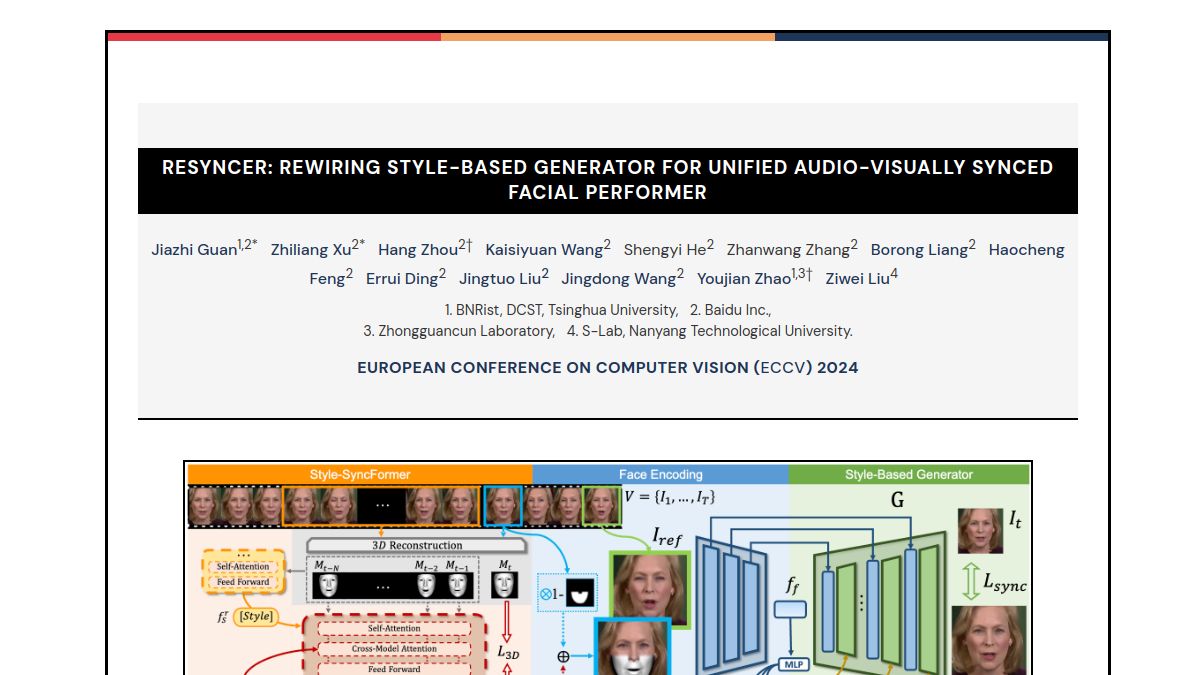Click the ReSyncer paper title heading

[x=608, y=180]
